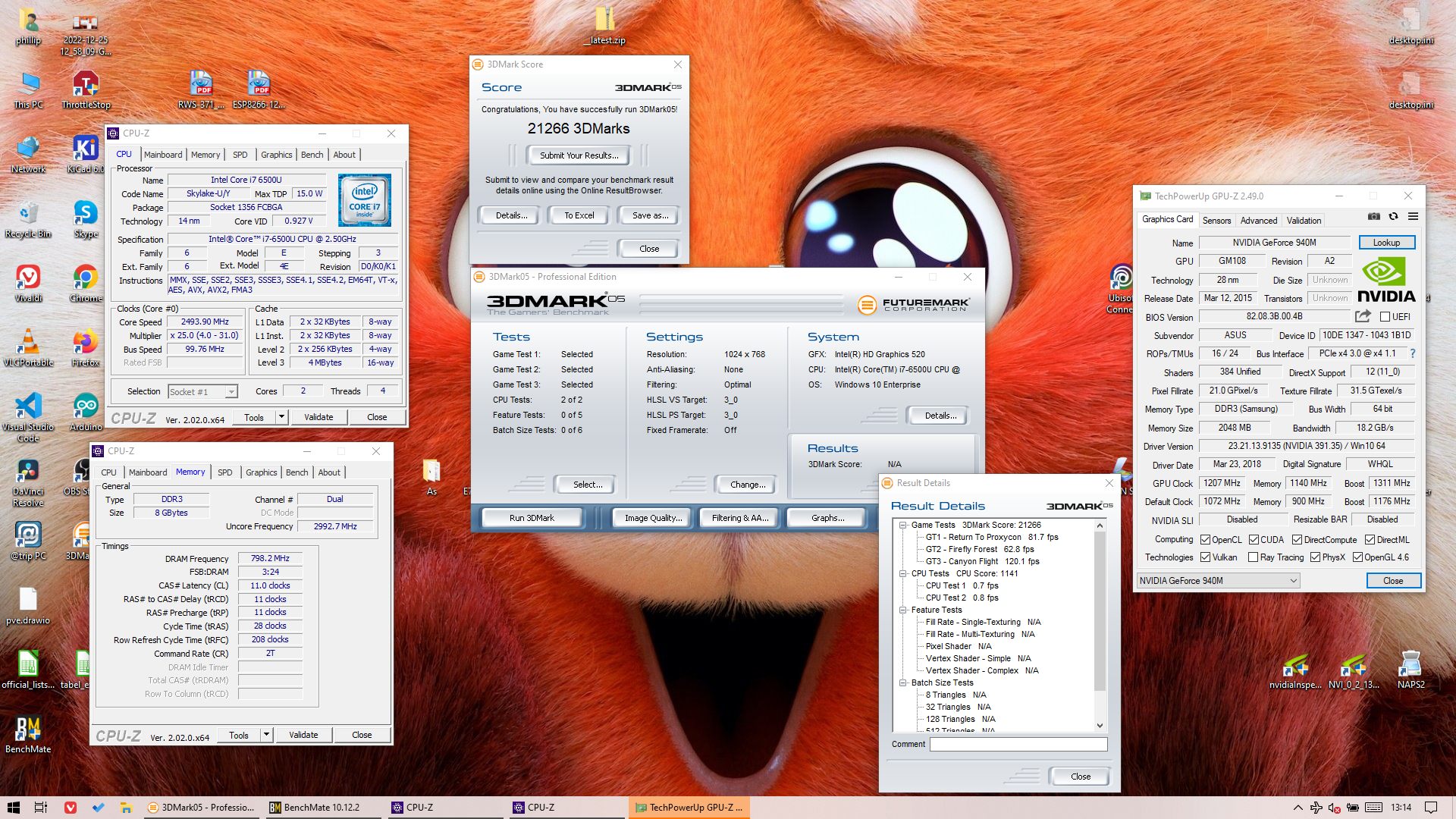The height and width of the screenshot is (819, 1456).
Task: Open the notification center icon in taskbar
Action: 1431,807
